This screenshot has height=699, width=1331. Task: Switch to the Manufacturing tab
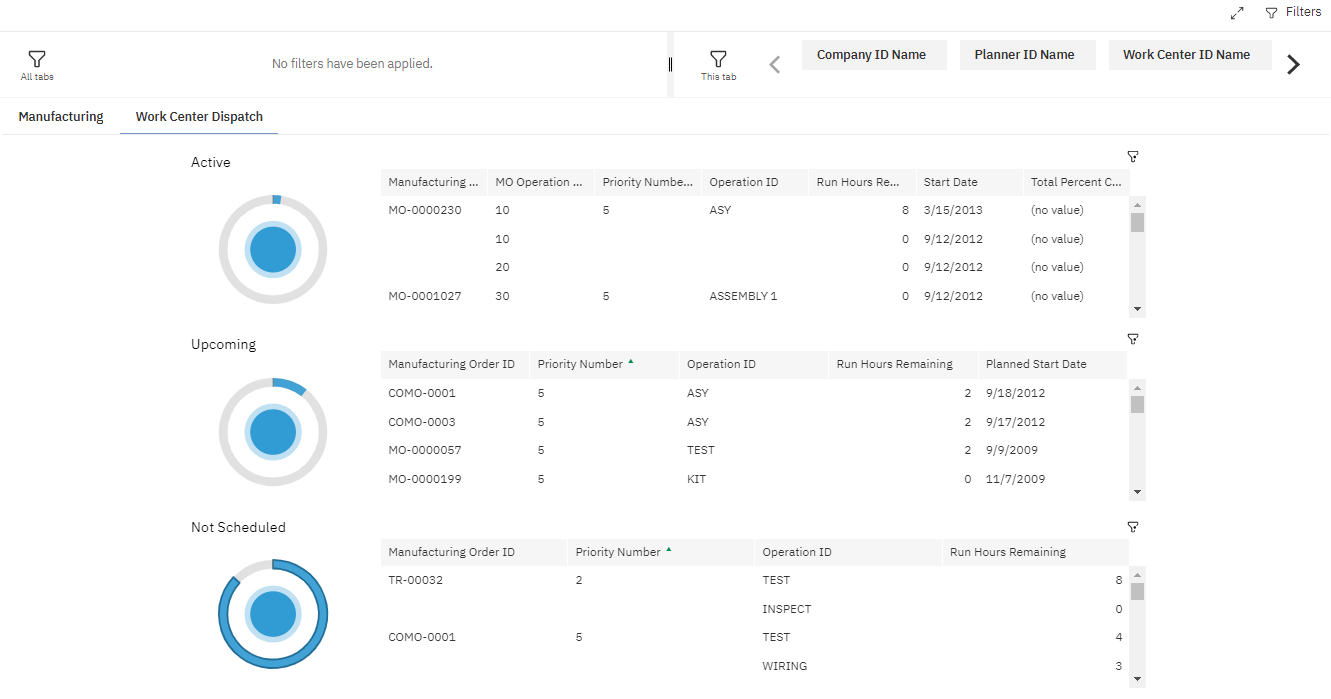tap(61, 117)
